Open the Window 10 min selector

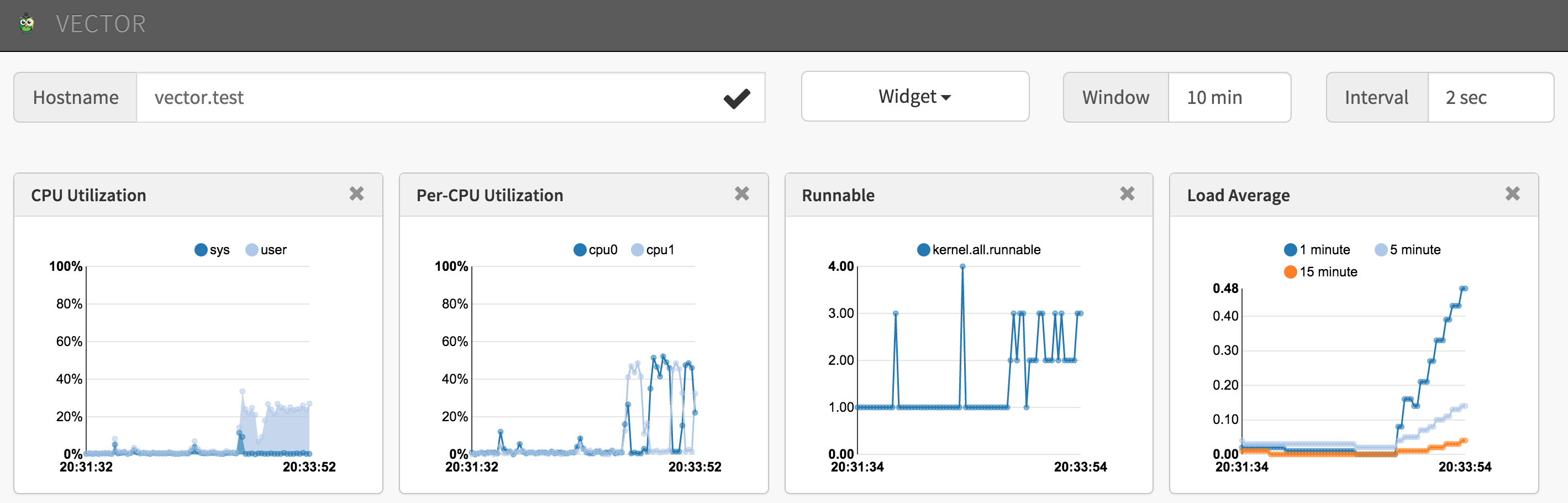point(1229,97)
